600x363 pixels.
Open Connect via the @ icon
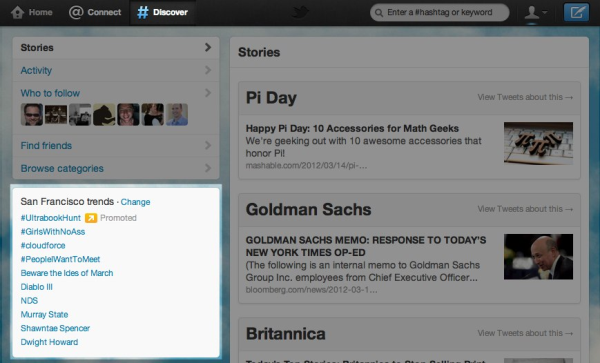[75, 12]
